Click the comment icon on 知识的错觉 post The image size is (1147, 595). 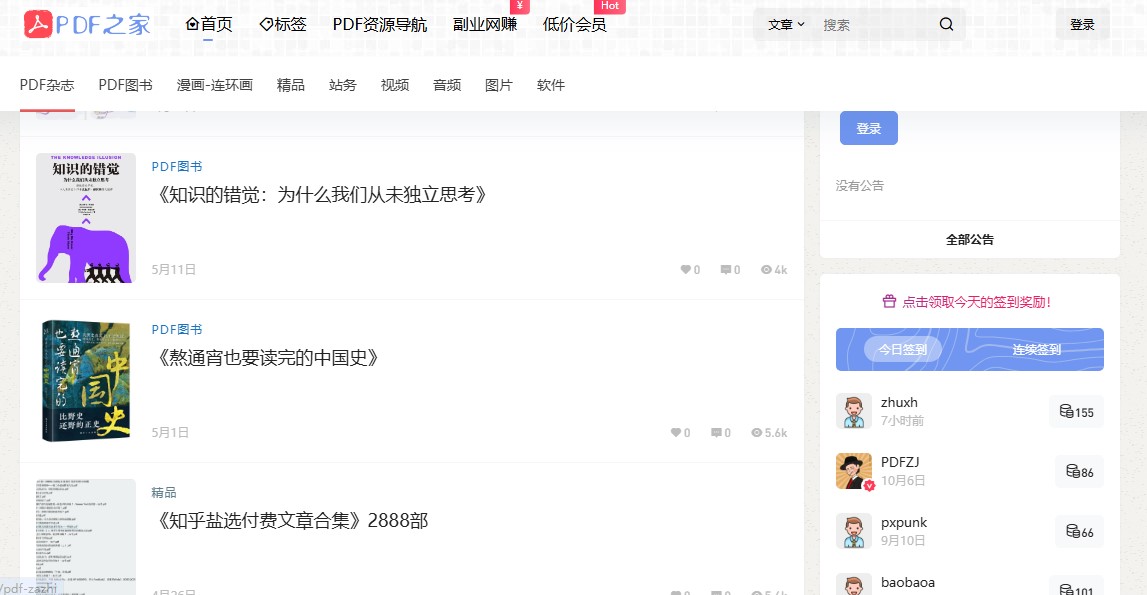click(x=726, y=270)
